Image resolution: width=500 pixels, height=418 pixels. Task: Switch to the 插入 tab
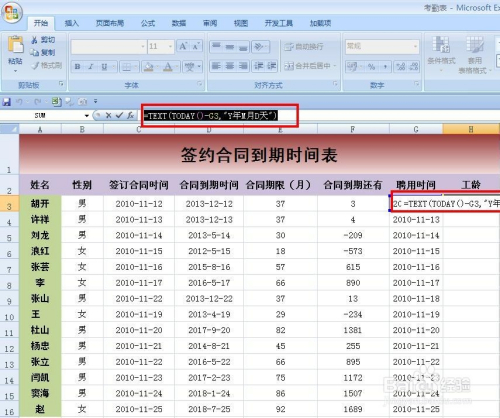[x=71, y=23]
